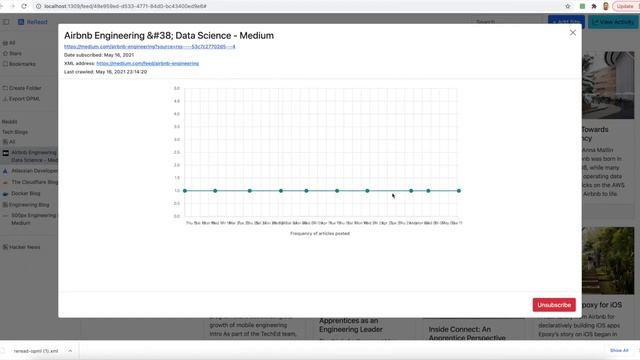Select the Reddit folder
Image resolution: width=640 pixels, height=360 pixels.
point(9,122)
